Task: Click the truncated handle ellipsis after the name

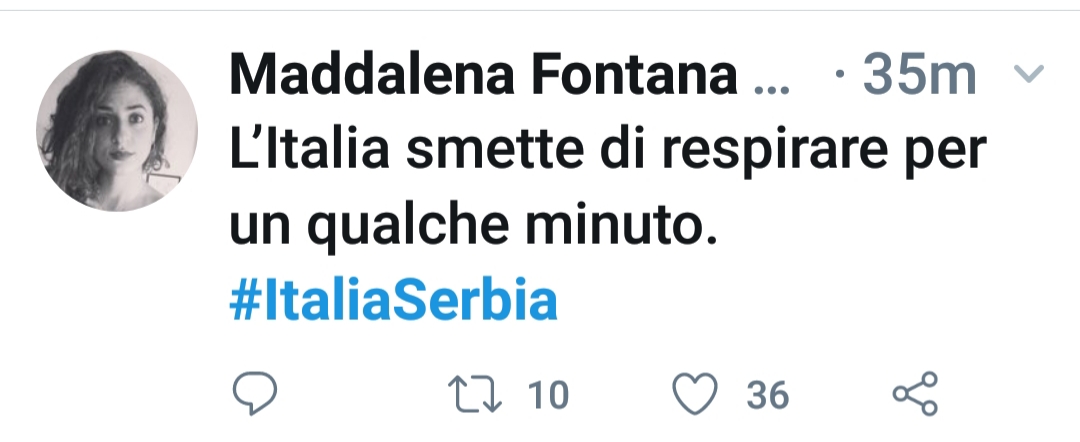Action: (769, 78)
